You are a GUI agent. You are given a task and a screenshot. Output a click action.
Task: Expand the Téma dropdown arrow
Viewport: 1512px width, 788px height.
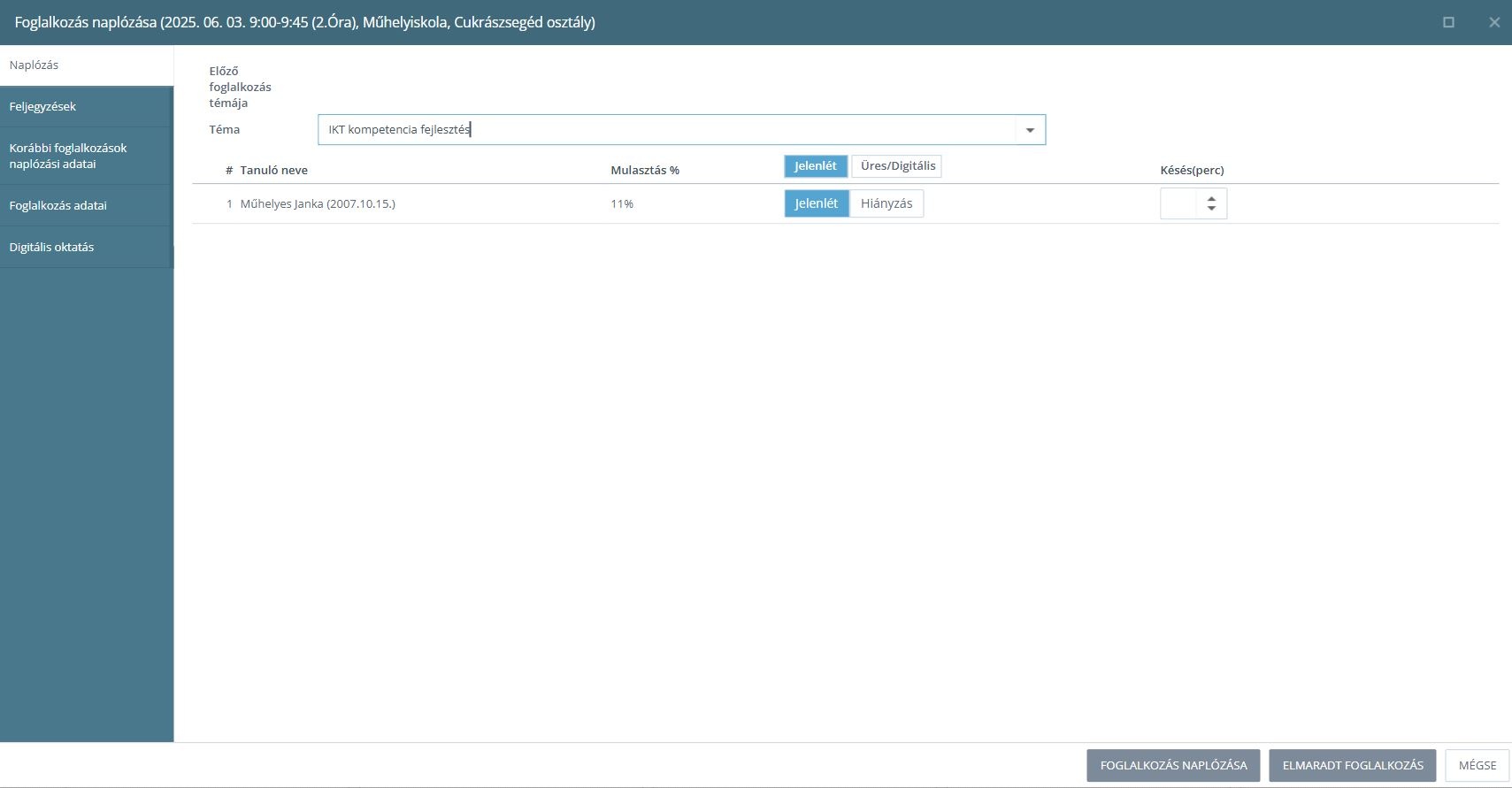click(1030, 130)
